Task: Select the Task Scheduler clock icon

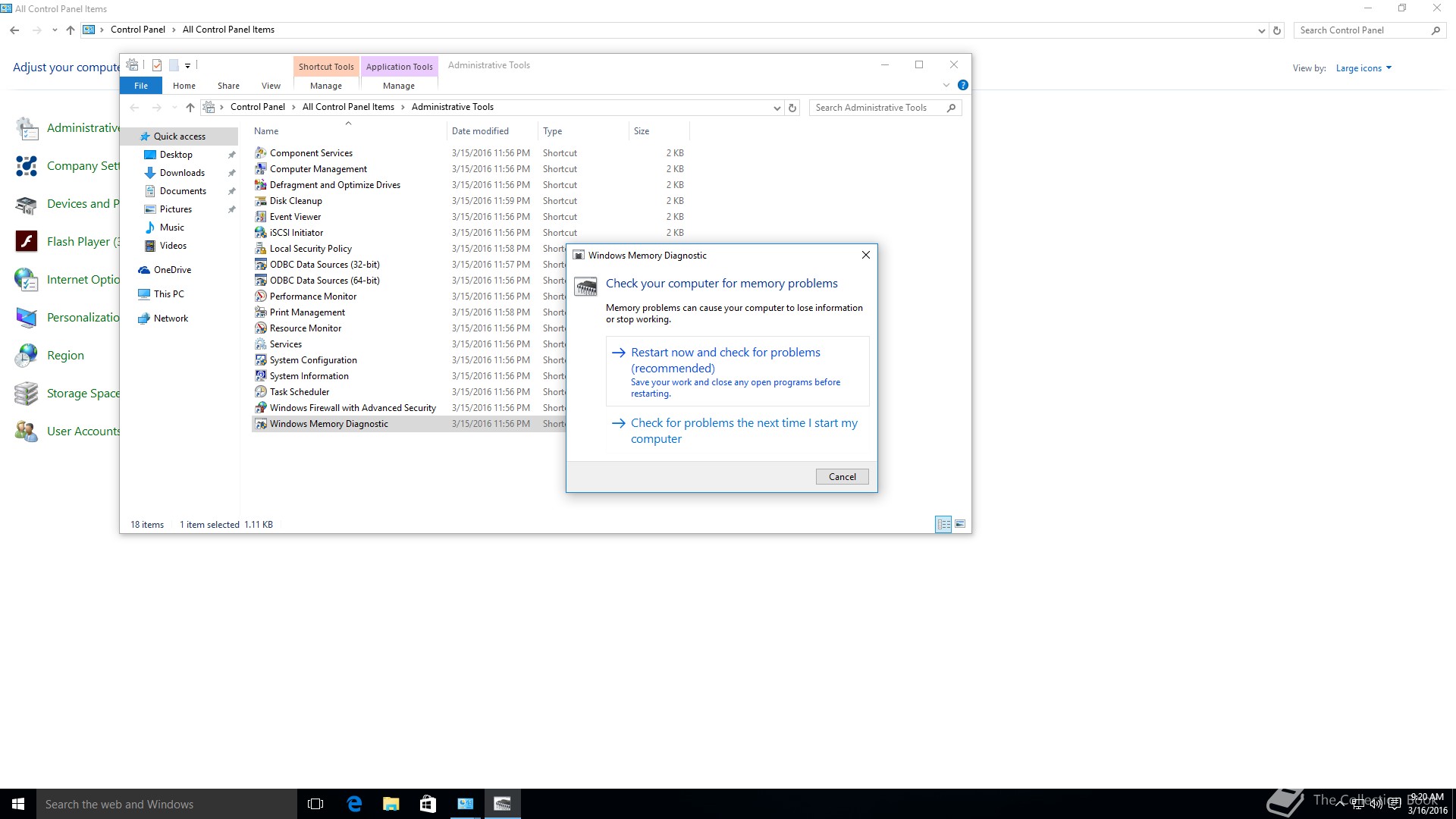Action: (x=261, y=392)
